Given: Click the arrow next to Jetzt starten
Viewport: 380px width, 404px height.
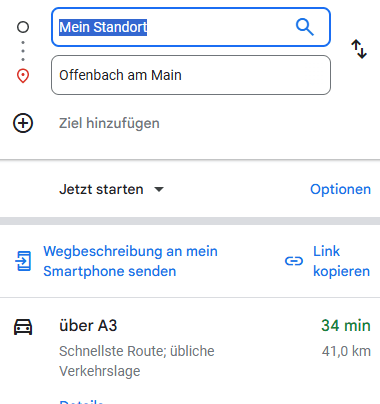Looking at the screenshot, I should tap(159, 190).
